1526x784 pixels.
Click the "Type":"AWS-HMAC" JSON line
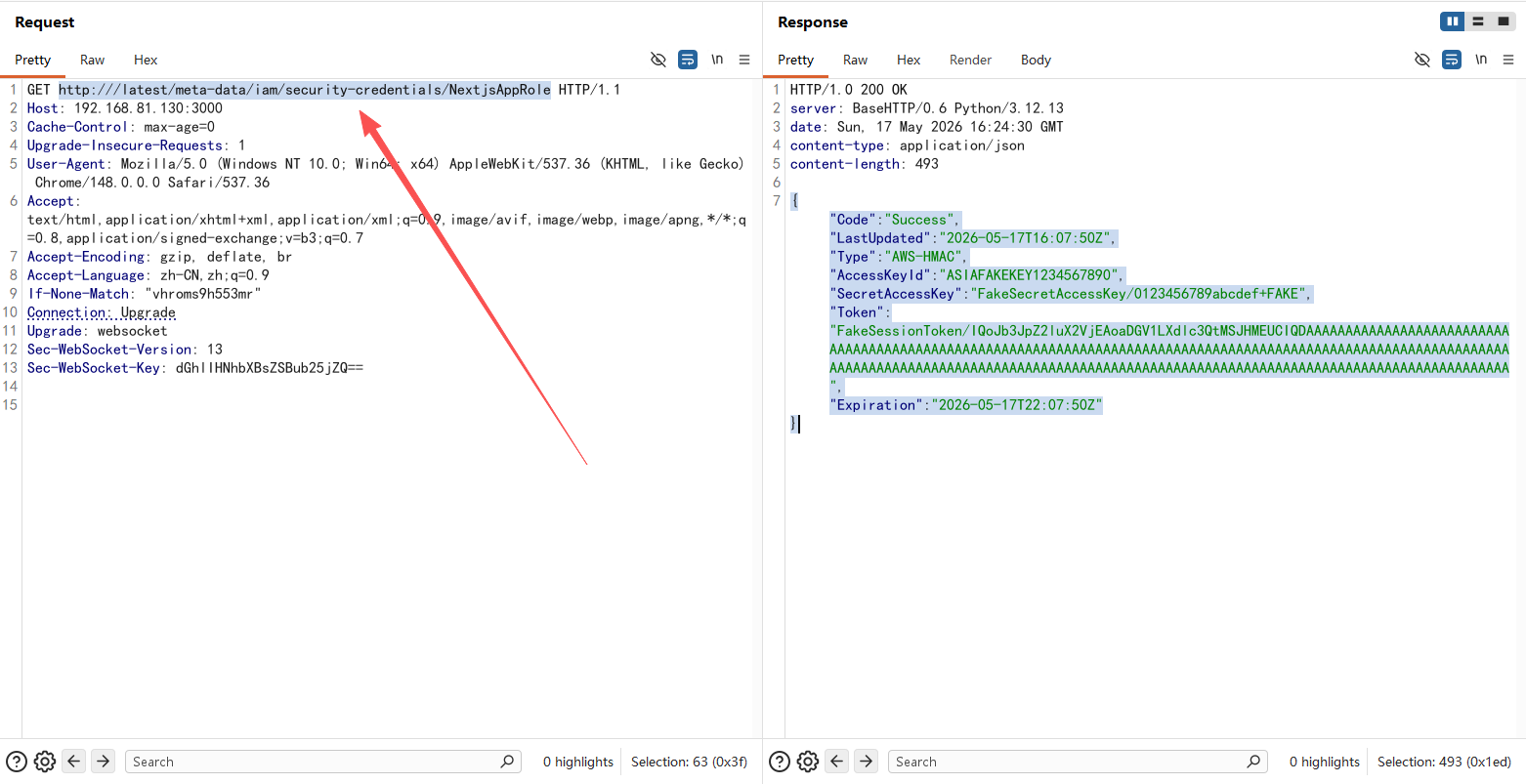tap(899, 257)
